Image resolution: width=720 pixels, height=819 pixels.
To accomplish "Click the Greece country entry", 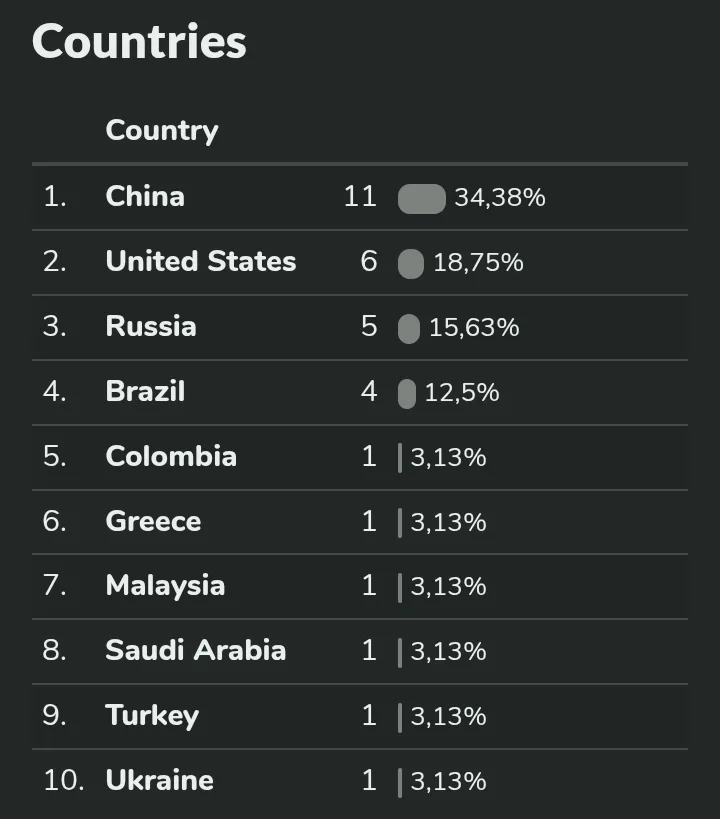I will 153,521.
